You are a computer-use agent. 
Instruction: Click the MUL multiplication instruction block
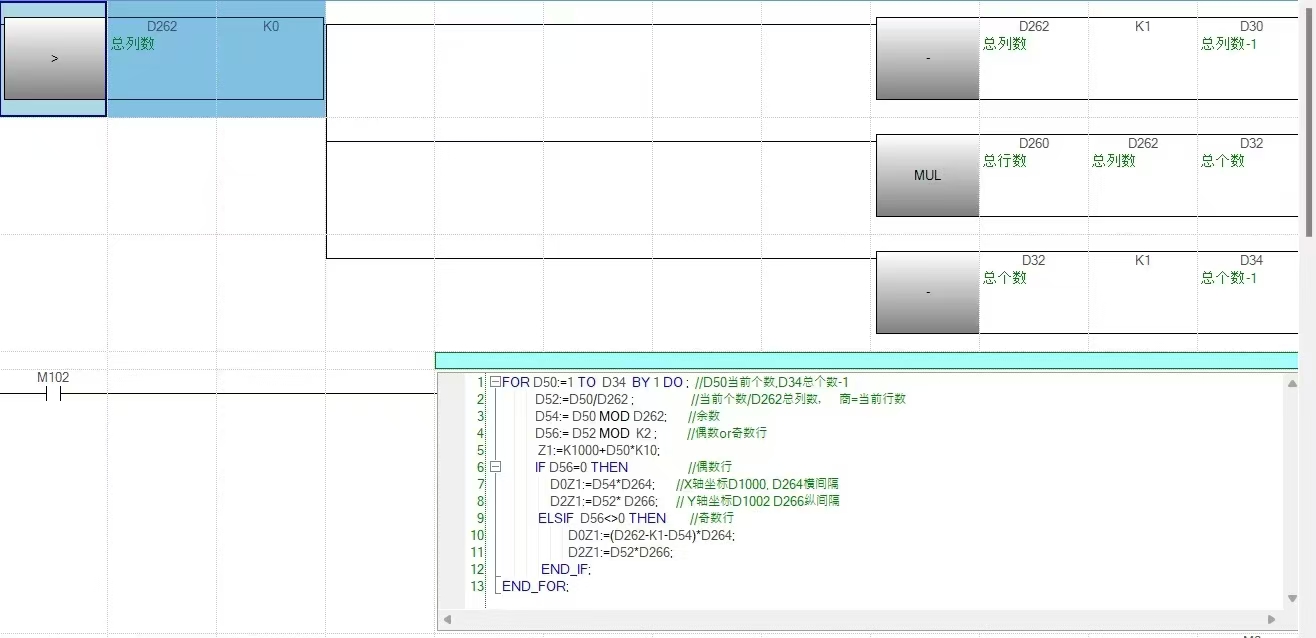[927, 175]
